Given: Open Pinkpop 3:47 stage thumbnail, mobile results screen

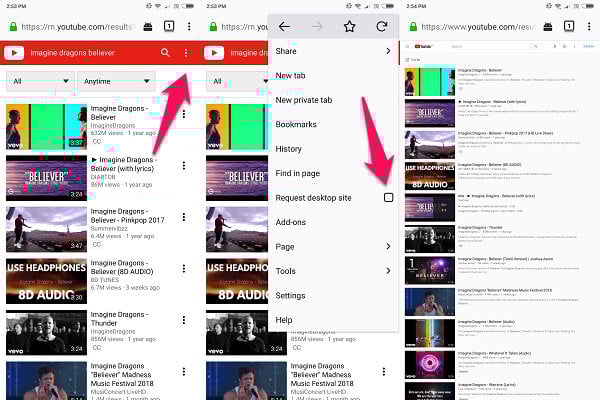Looking at the screenshot, I should coord(46,230).
